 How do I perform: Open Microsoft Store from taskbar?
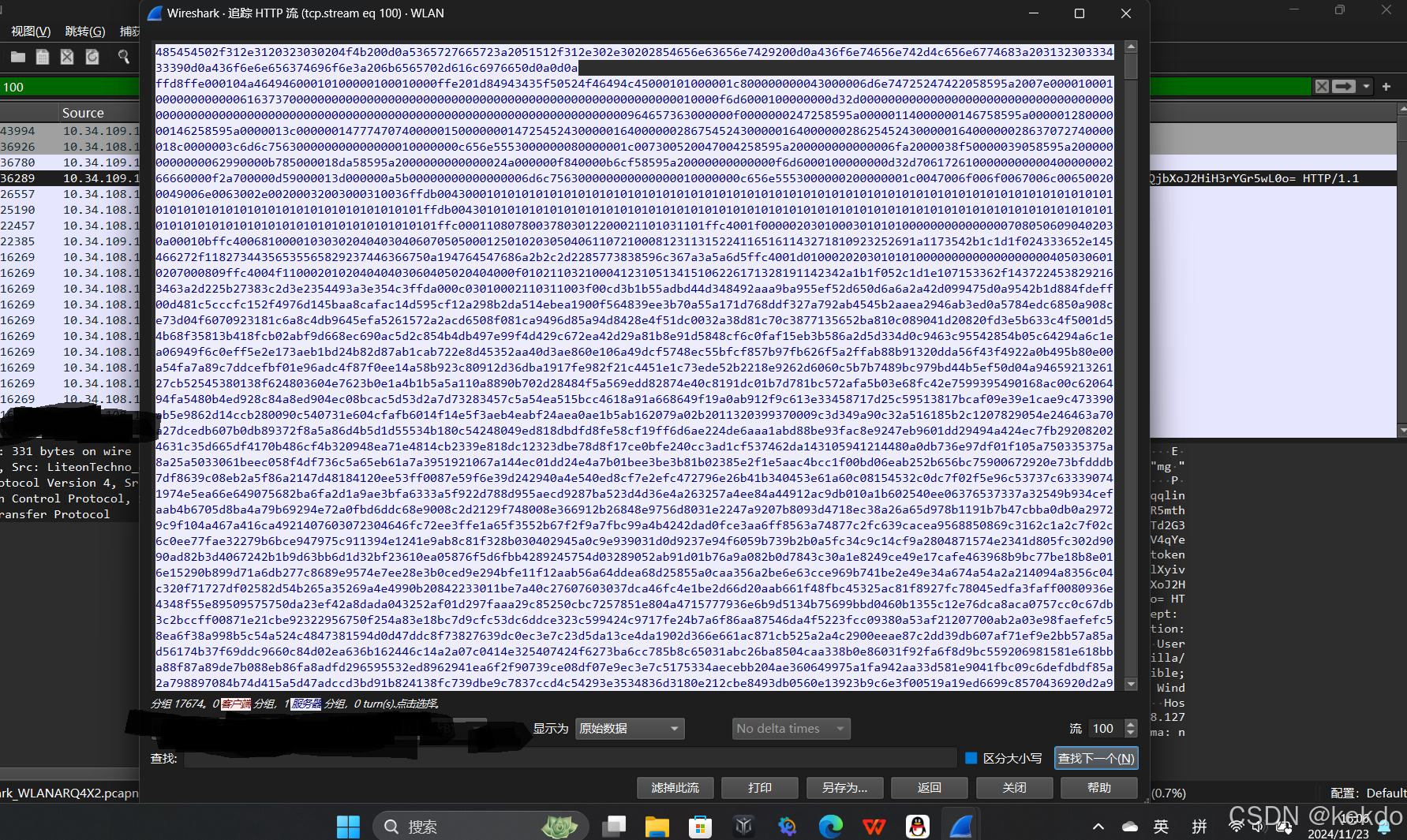[x=700, y=827]
